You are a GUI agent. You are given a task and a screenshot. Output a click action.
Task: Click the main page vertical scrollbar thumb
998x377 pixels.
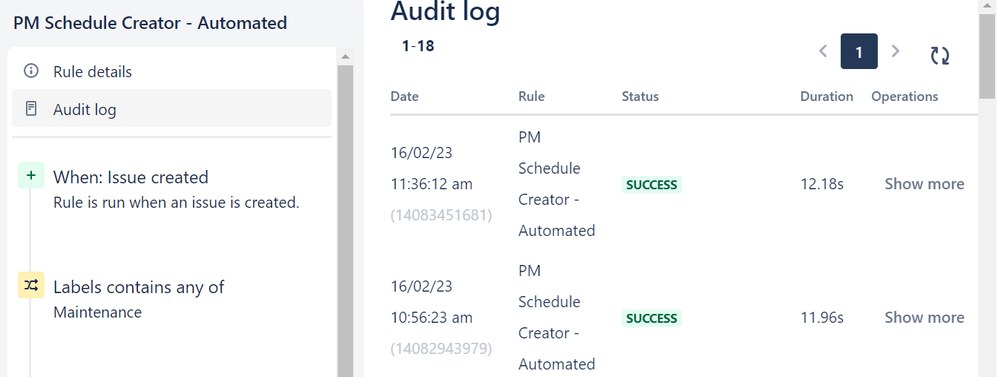pos(987,56)
